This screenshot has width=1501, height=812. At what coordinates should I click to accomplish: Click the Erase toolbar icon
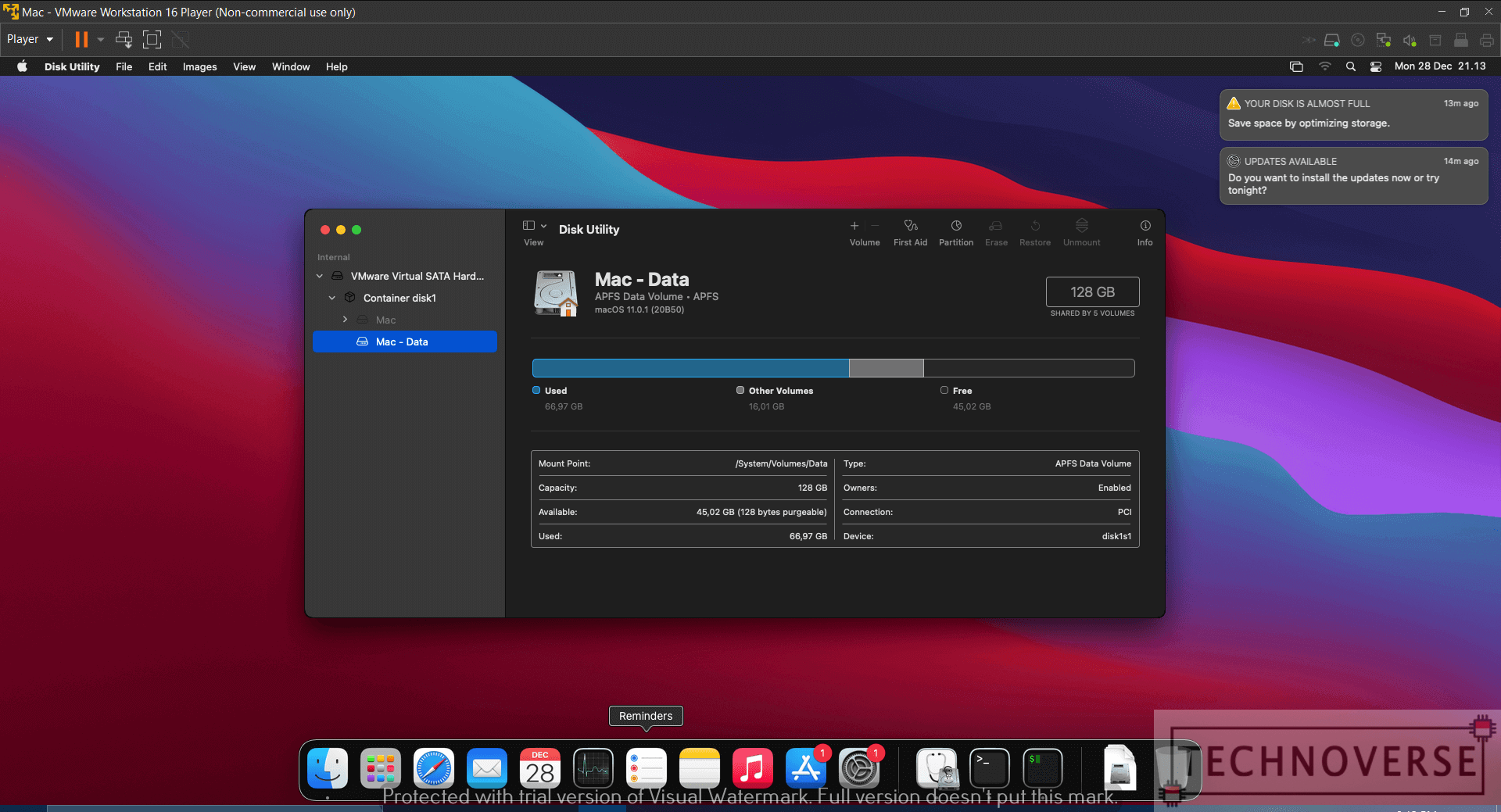(x=996, y=226)
